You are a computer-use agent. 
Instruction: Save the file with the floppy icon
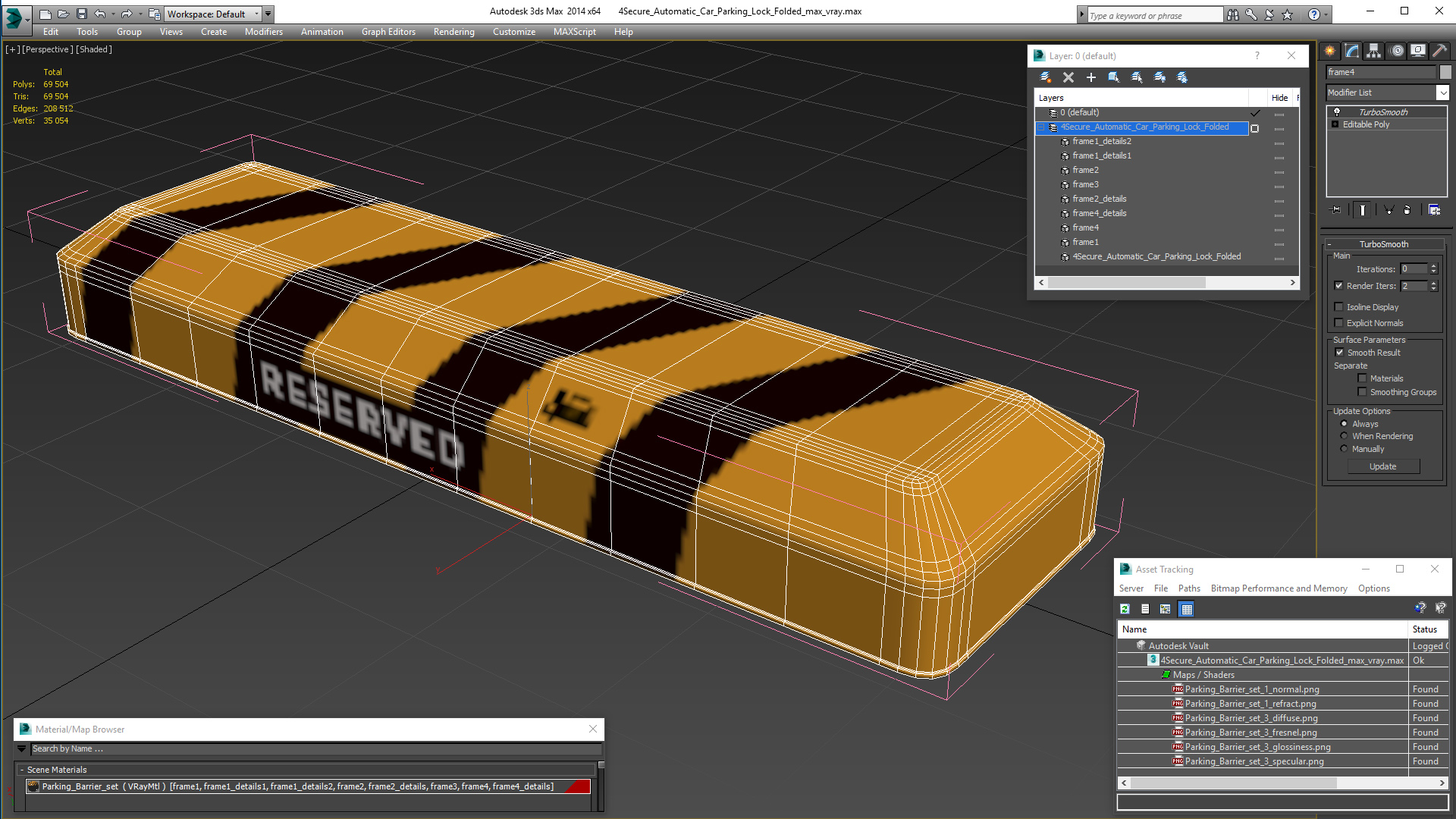(x=82, y=14)
